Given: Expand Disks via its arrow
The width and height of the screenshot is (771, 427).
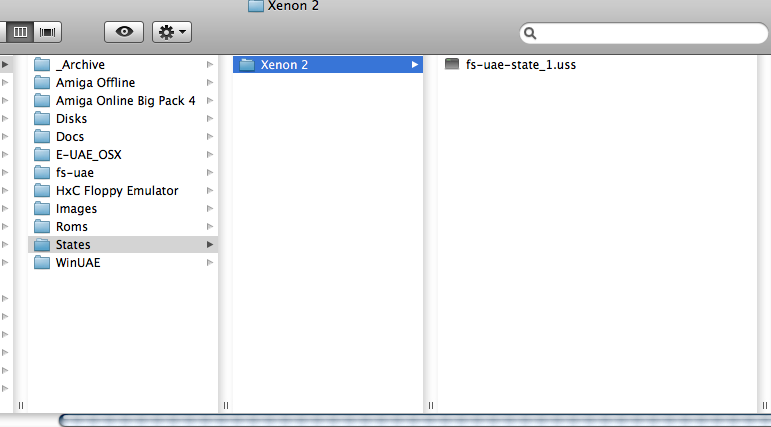Looking at the screenshot, I should (210, 119).
